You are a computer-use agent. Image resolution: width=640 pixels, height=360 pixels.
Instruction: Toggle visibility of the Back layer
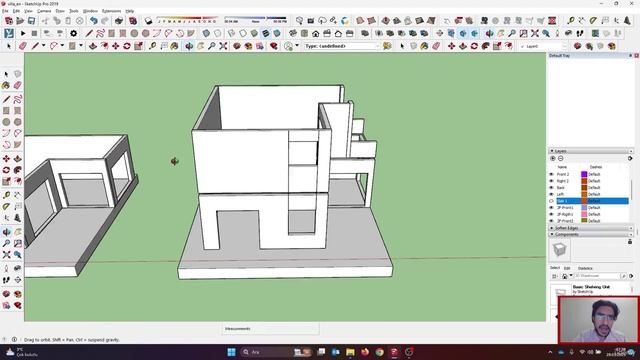551,188
